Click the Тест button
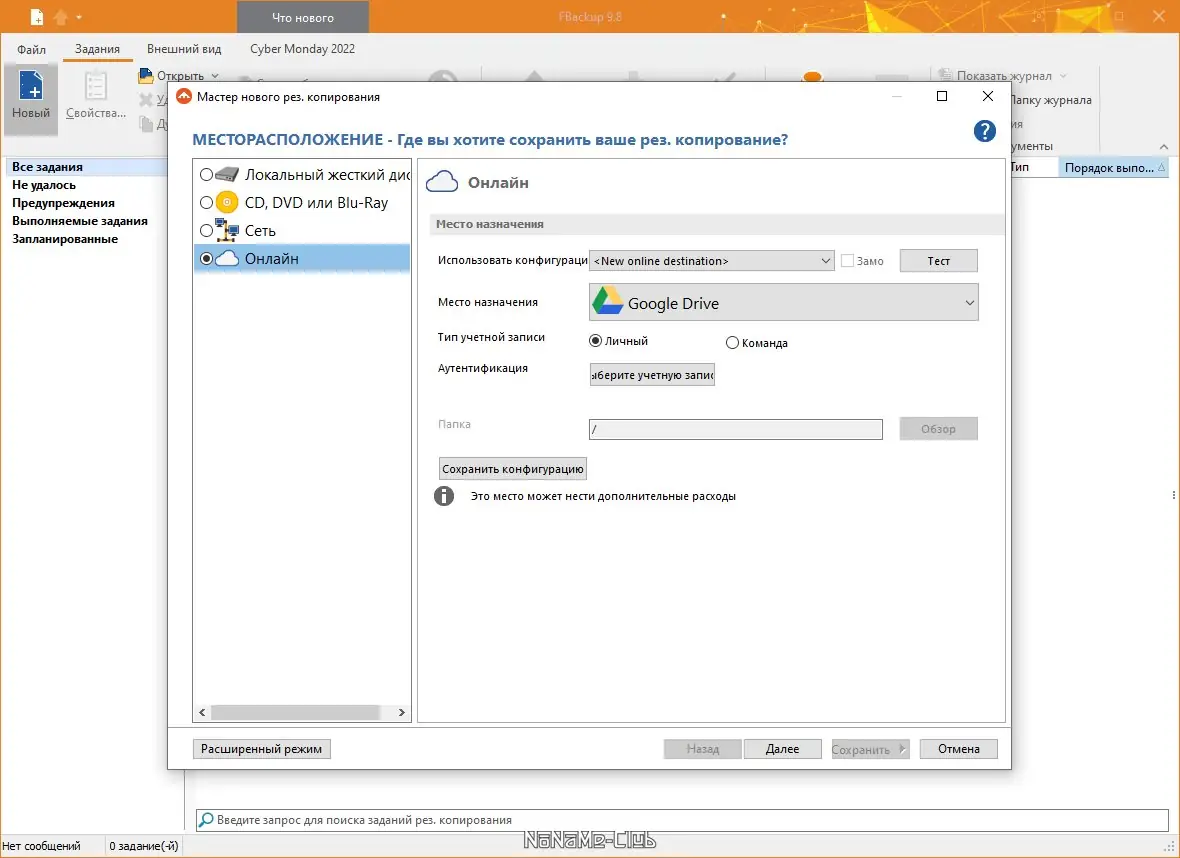The image size is (1180, 858). tap(938, 260)
